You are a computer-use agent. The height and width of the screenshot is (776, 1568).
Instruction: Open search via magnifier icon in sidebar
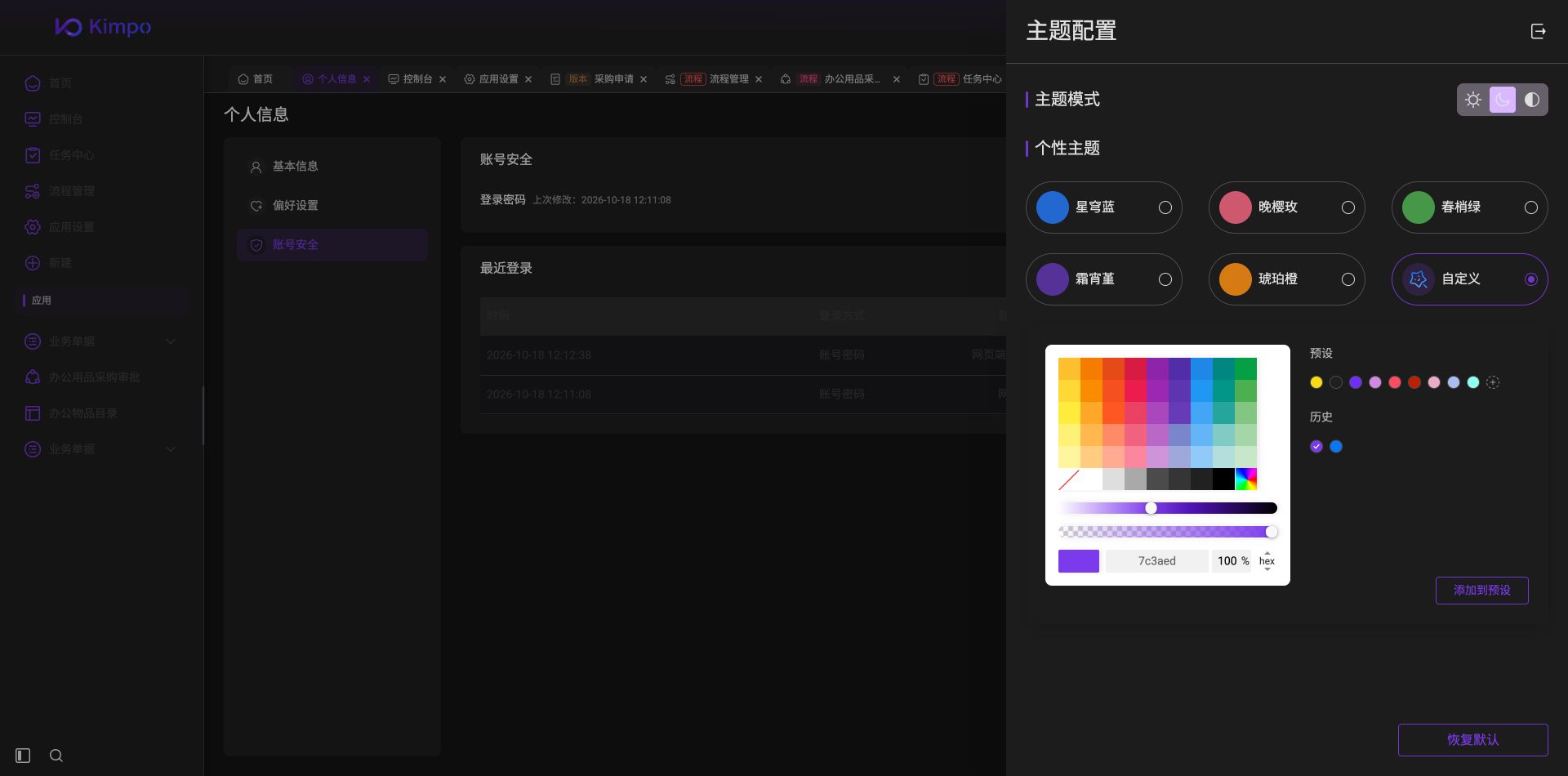[x=56, y=756]
